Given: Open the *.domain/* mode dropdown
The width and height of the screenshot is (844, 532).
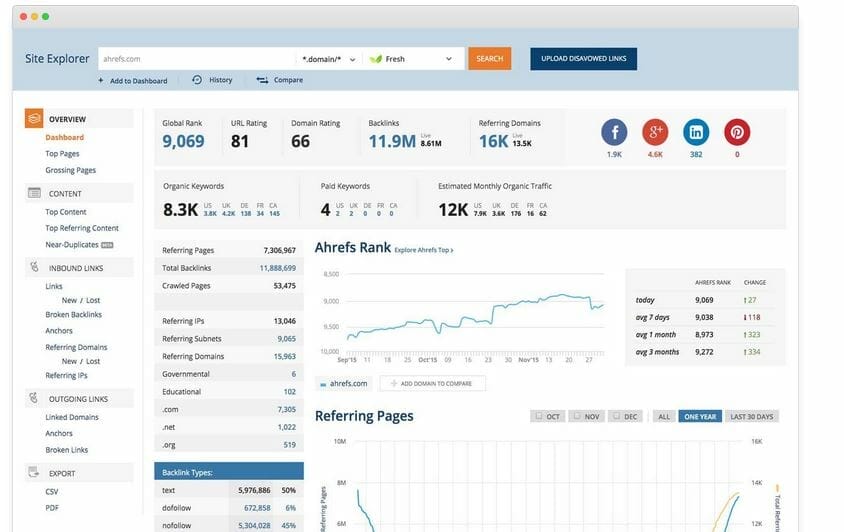Looking at the screenshot, I should pyautogui.click(x=328, y=59).
